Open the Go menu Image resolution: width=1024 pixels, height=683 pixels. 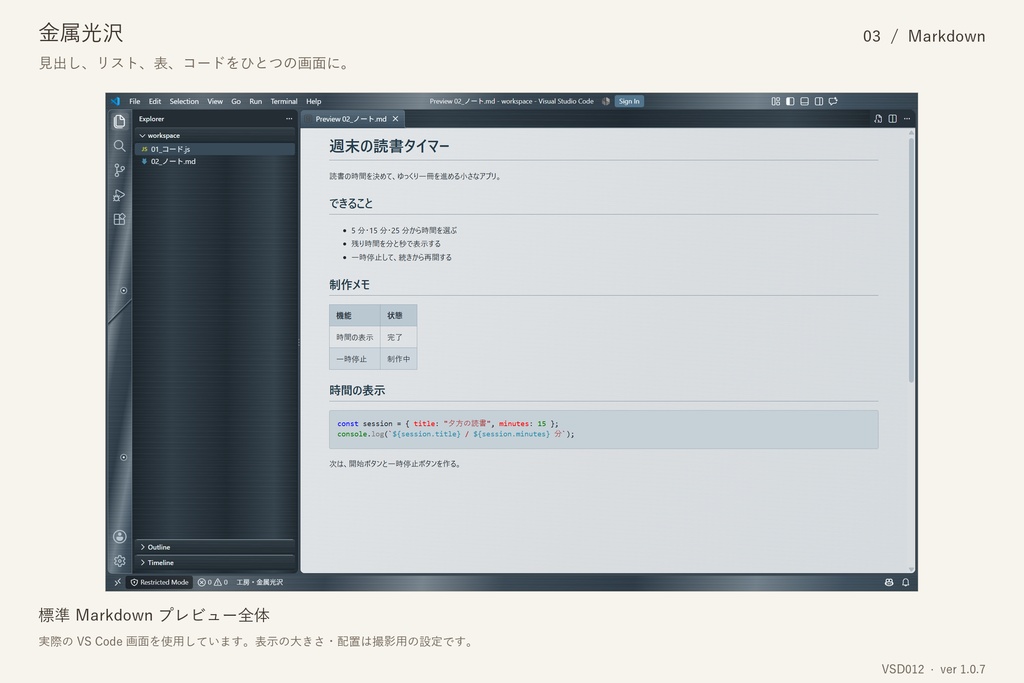point(236,101)
